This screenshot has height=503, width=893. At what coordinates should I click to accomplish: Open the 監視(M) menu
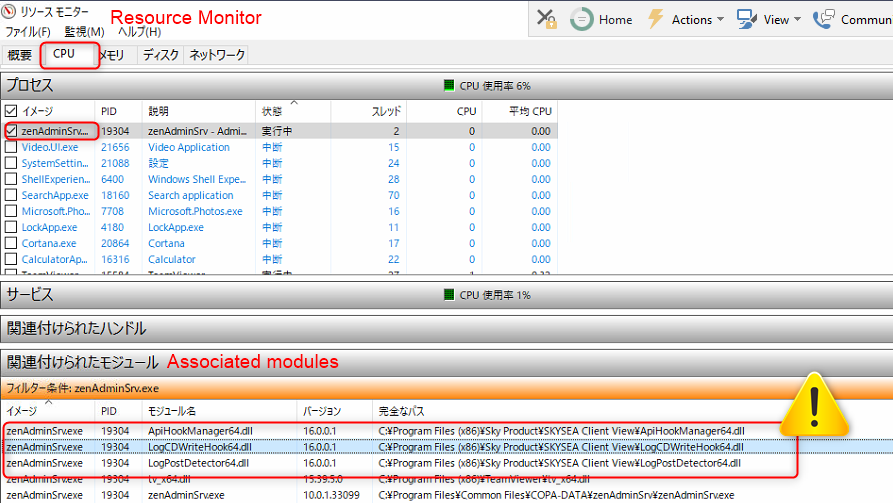[x=84, y=32]
